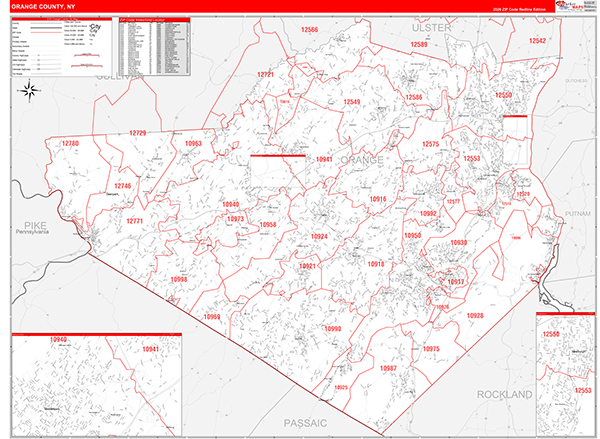Click ZIP code 12729

pos(137,133)
